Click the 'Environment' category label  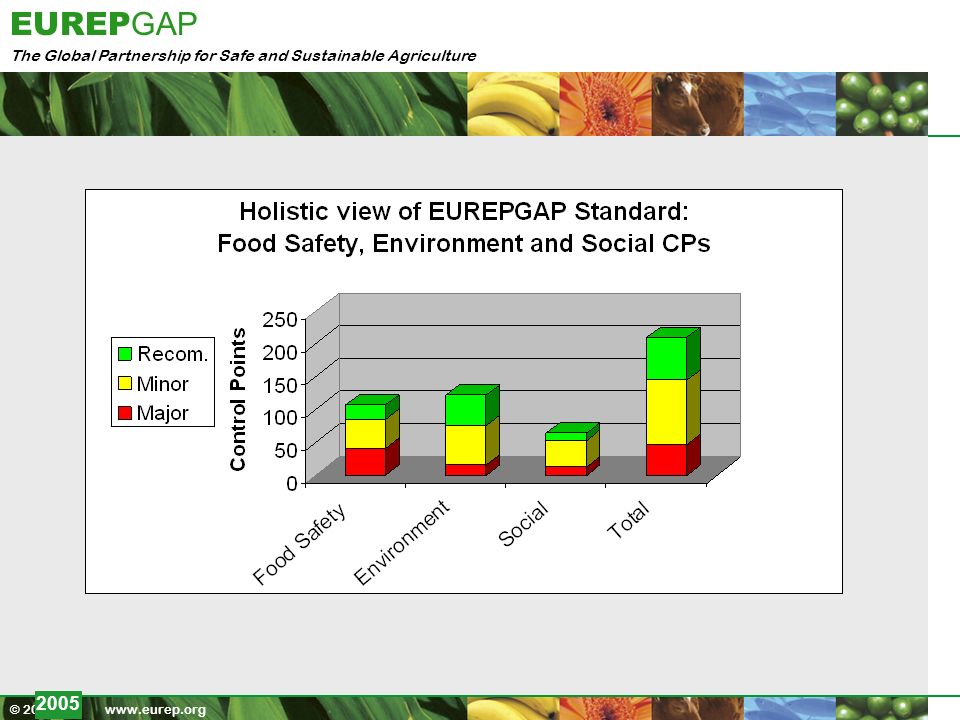(402, 542)
